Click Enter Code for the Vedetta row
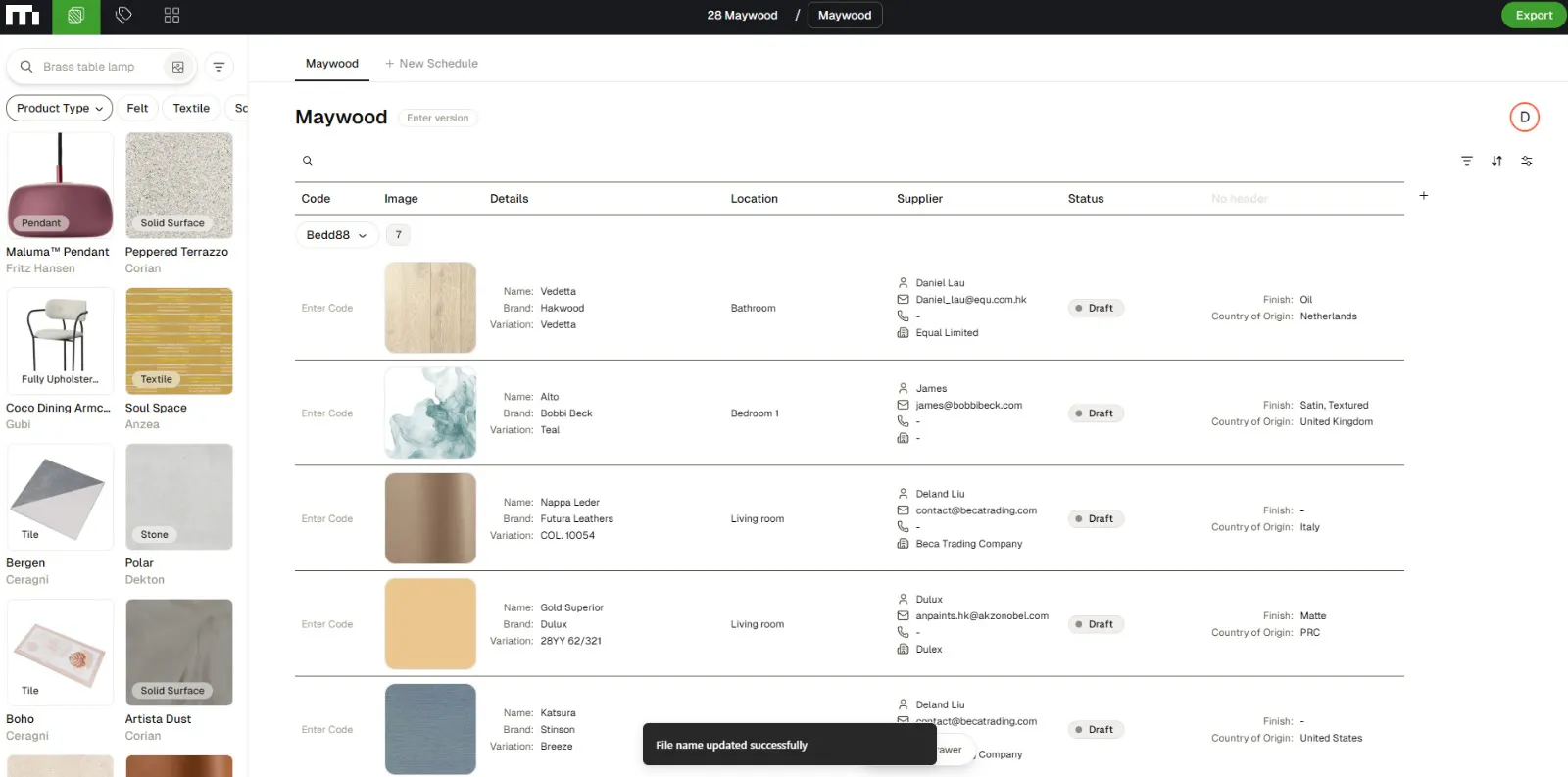Viewport: 1568px width, 777px height. pos(327,308)
